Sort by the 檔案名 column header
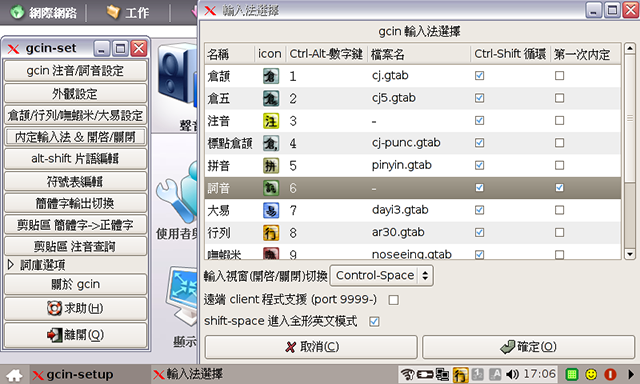This screenshot has height=384, width=640. 419,54
